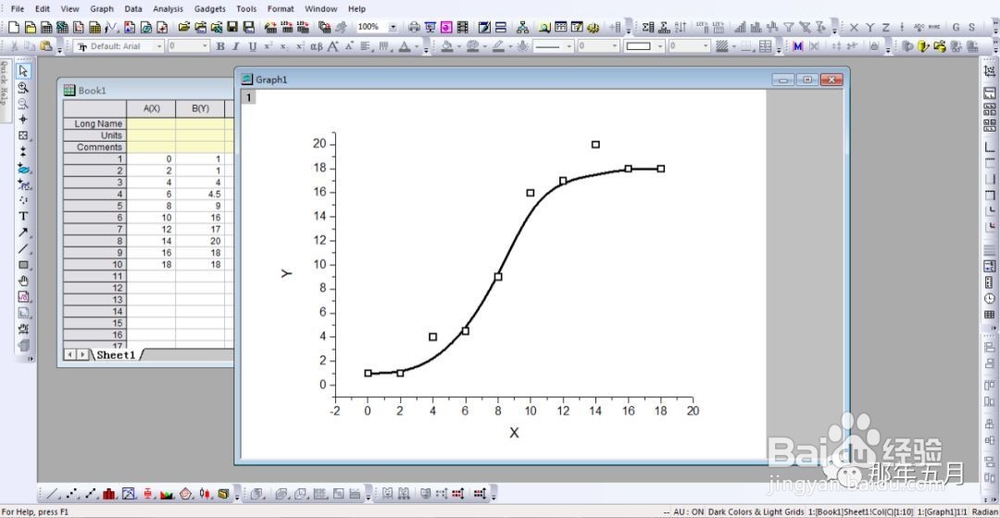The width and height of the screenshot is (1000, 518).
Task: Toggle Underline formatting
Action: click(x=253, y=47)
